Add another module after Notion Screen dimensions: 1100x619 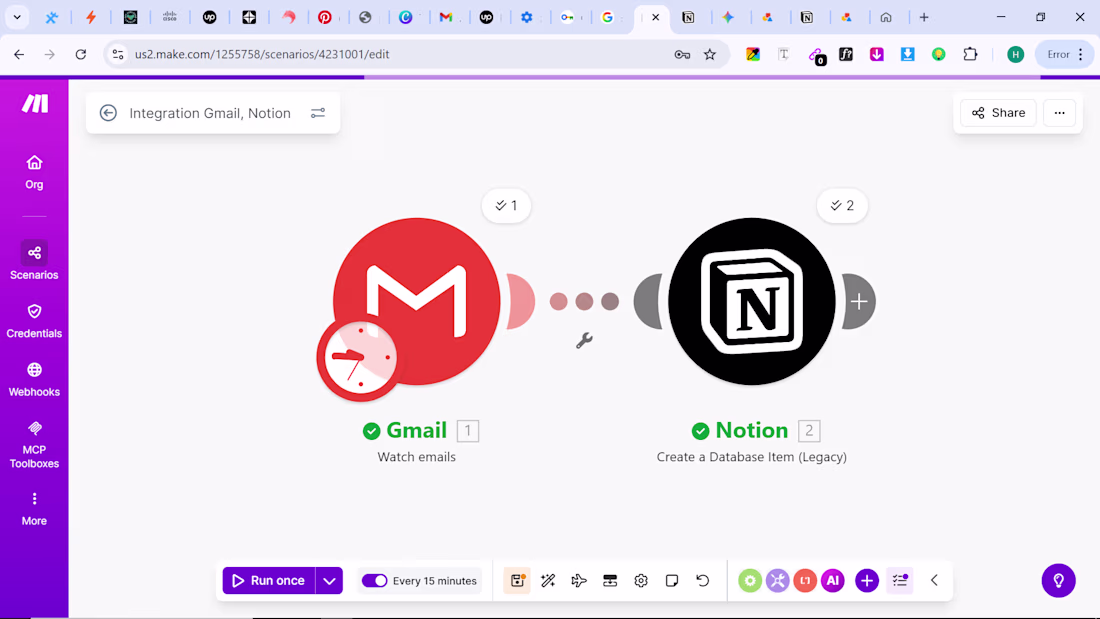tap(859, 302)
